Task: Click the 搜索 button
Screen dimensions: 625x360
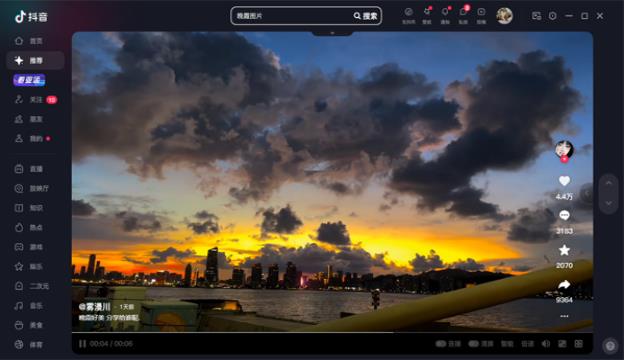Action: [x=366, y=16]
